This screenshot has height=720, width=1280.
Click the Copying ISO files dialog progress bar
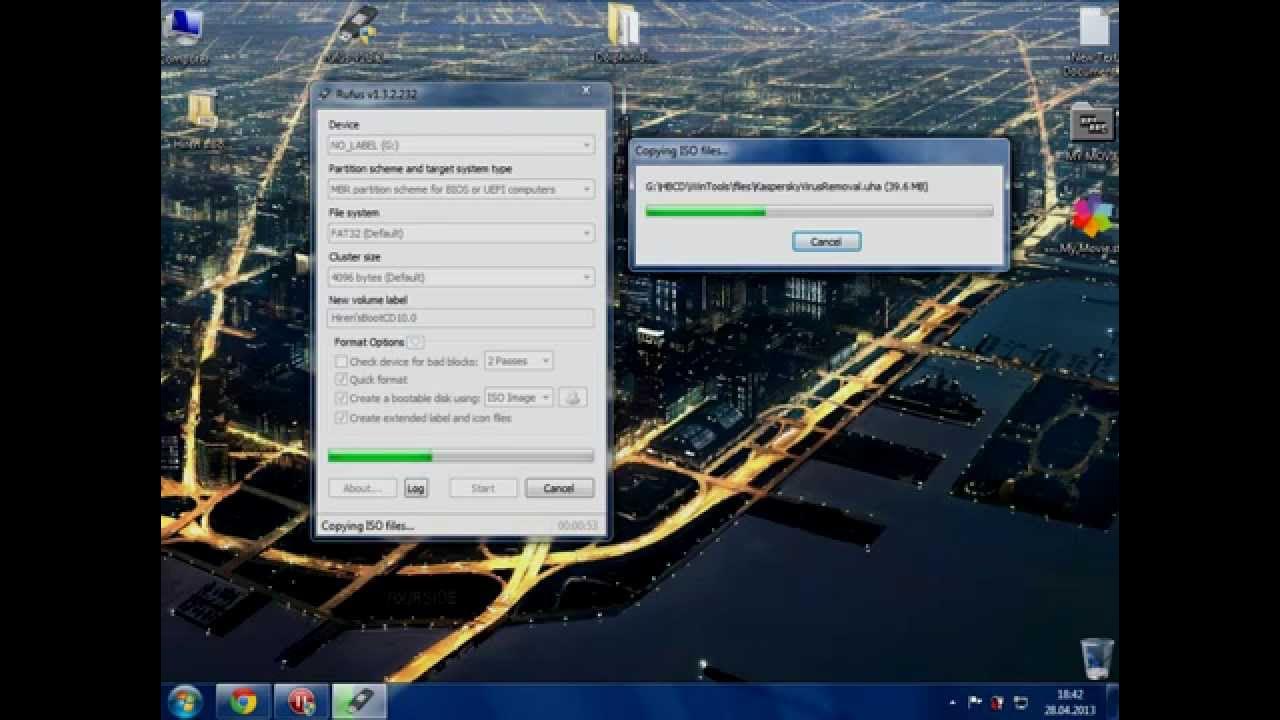pos(819,211)
